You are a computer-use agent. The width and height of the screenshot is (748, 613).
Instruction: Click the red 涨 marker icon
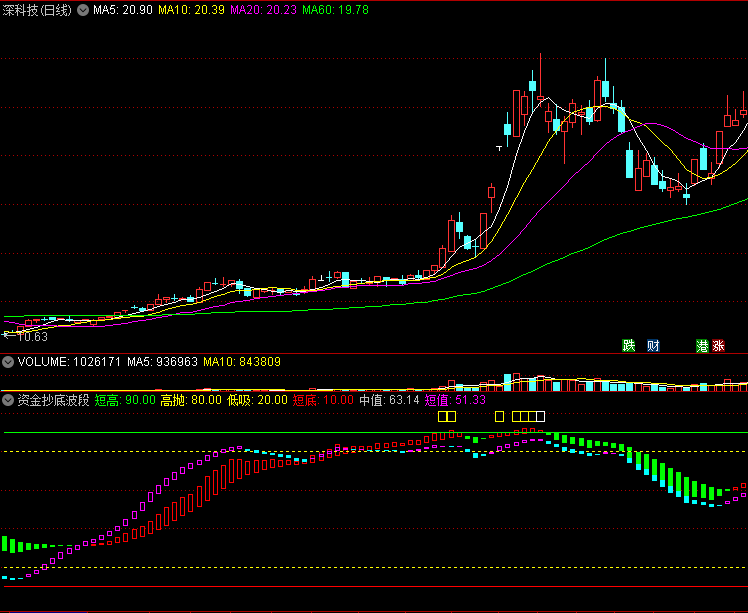coord(718,345)
